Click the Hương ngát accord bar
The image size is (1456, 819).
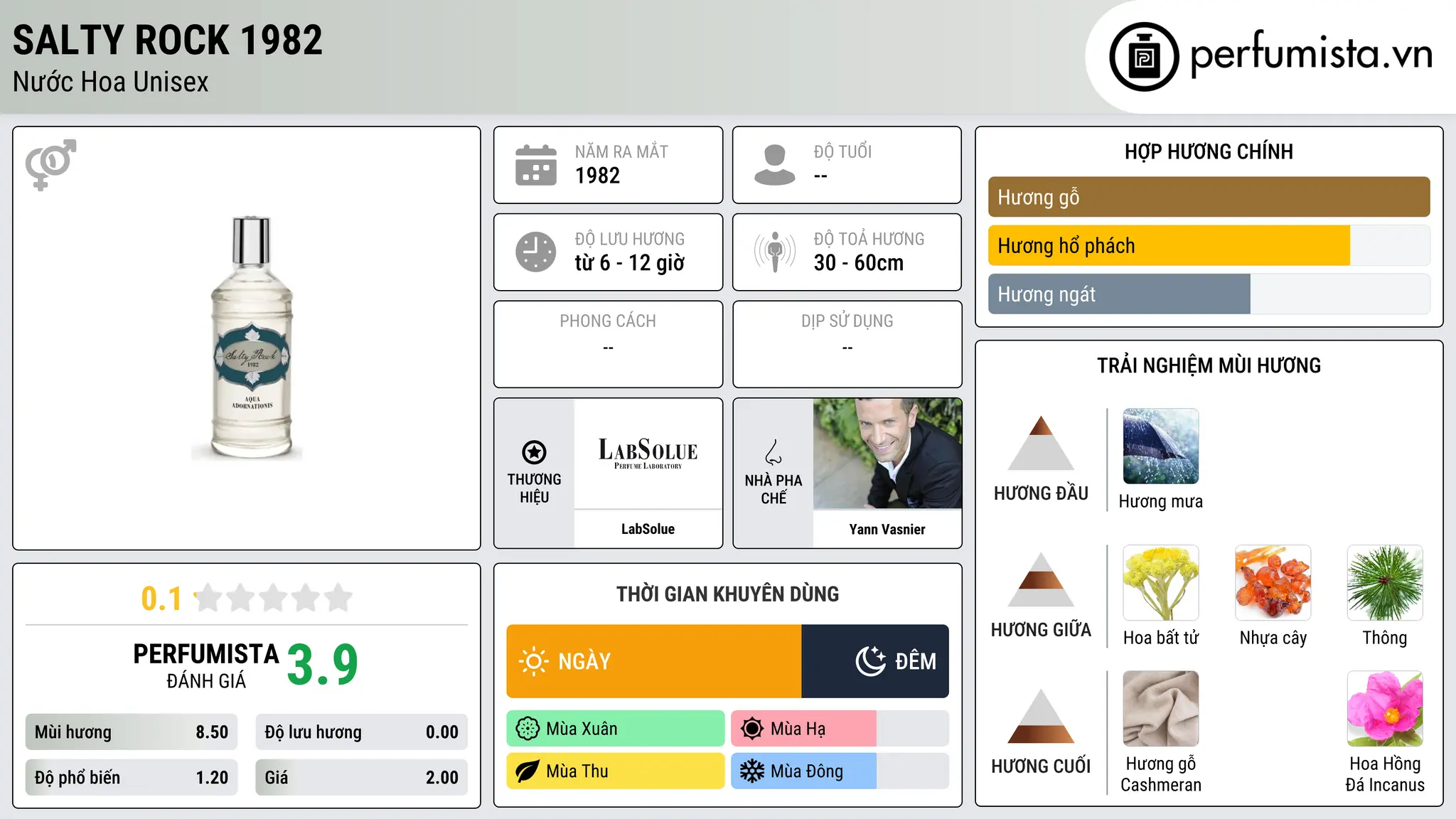click(1209, 294)
